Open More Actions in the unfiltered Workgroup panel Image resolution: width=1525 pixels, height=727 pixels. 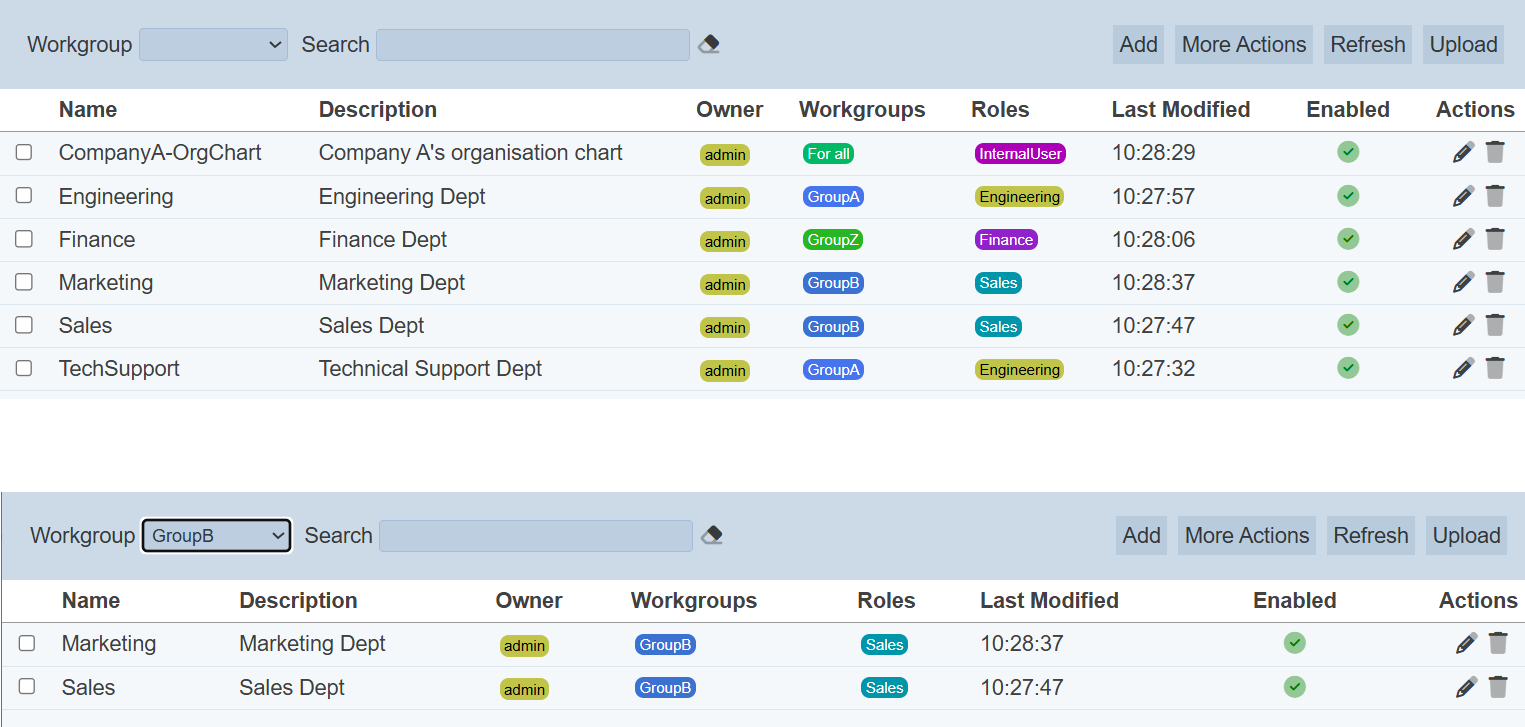[x=1243, y=45]
